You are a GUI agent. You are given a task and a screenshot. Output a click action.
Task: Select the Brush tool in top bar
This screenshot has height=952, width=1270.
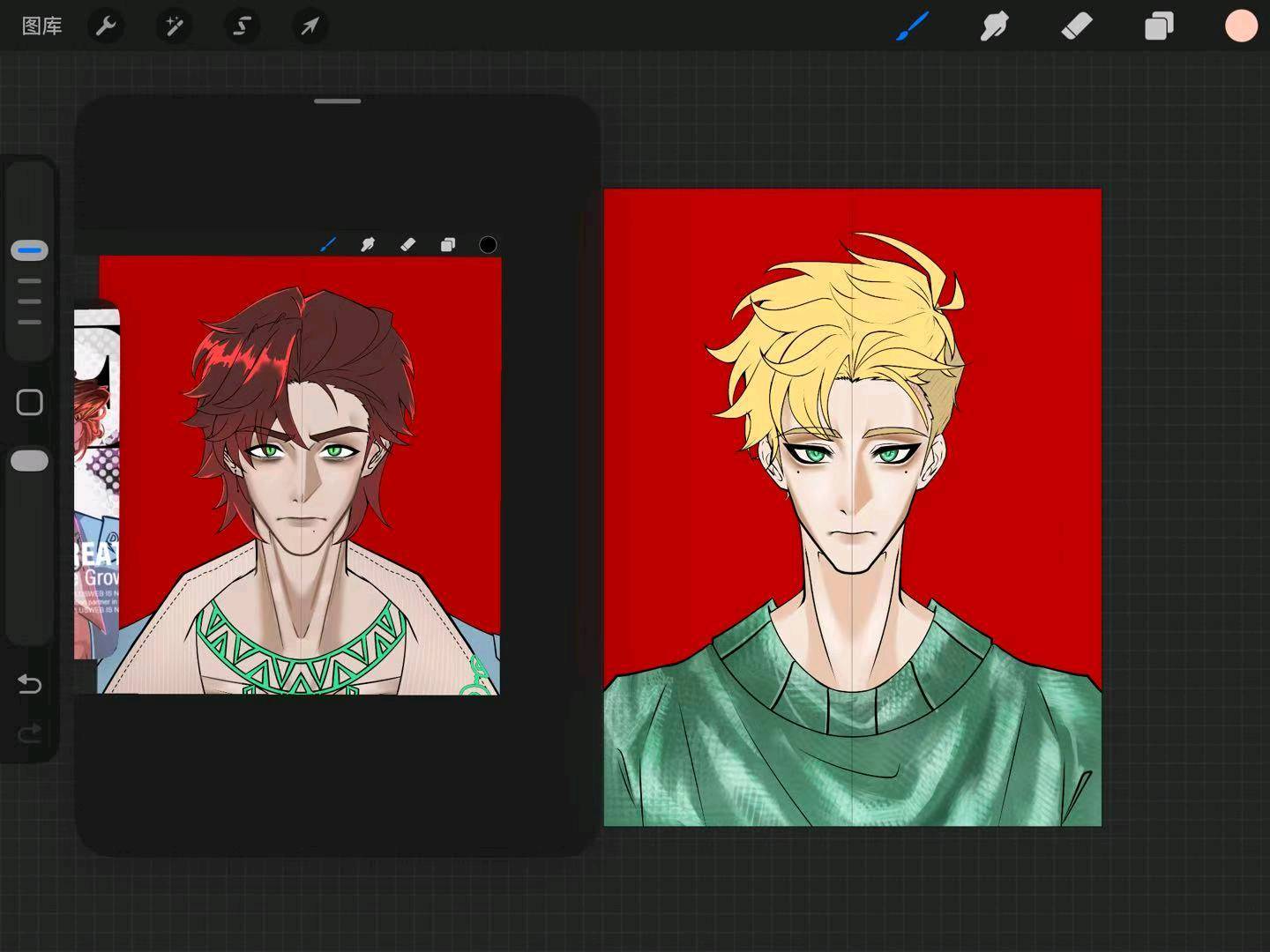pyautogui.click(x=912, y=26)
